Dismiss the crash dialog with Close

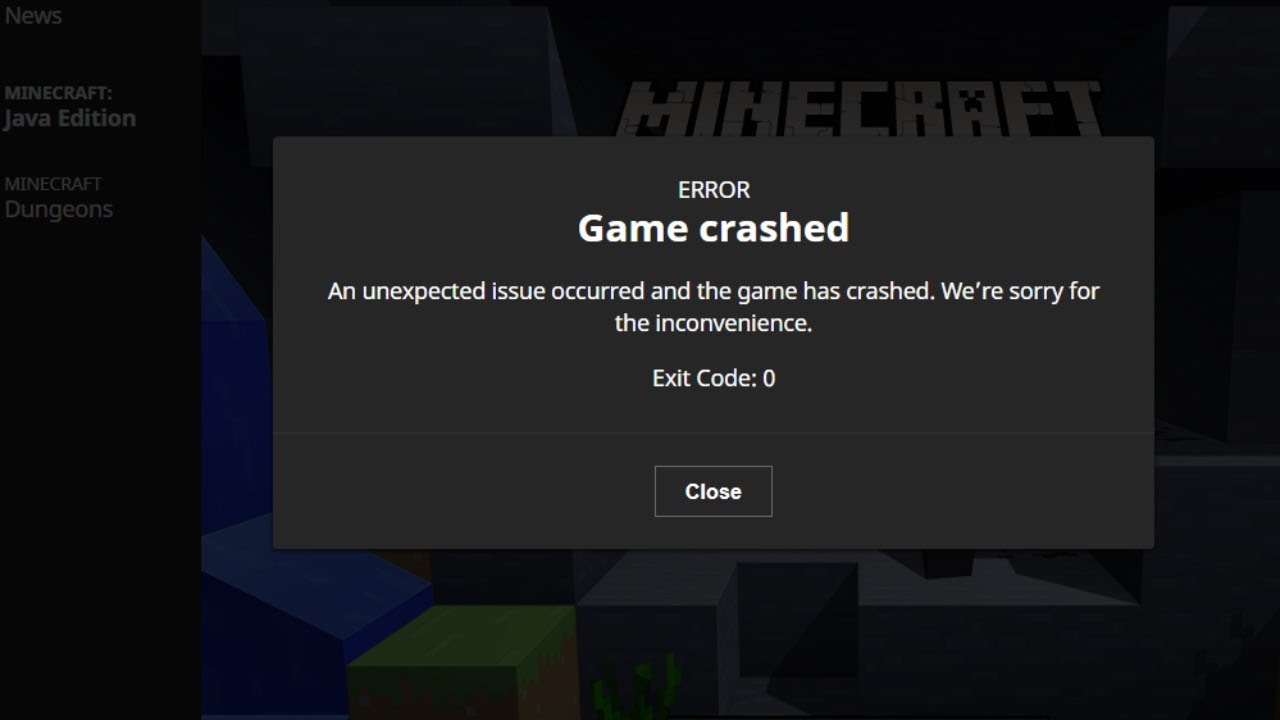click(x=713, y=491)
